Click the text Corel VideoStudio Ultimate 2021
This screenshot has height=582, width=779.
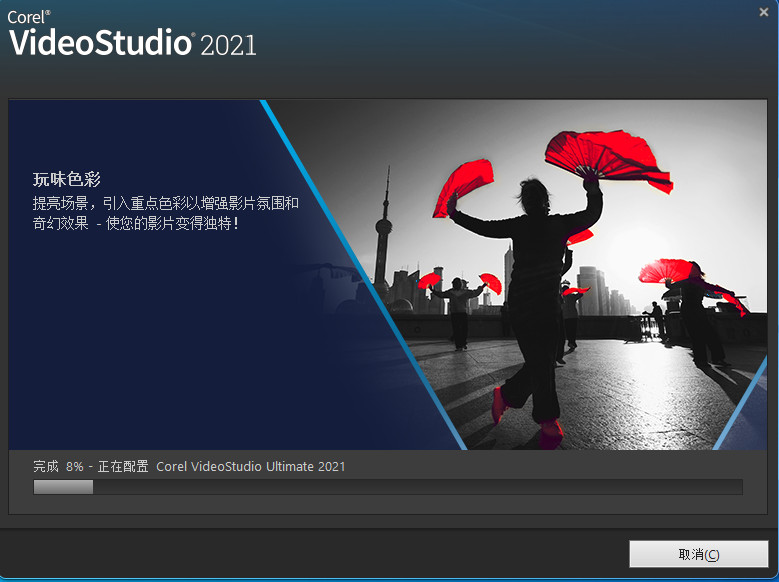250,466
